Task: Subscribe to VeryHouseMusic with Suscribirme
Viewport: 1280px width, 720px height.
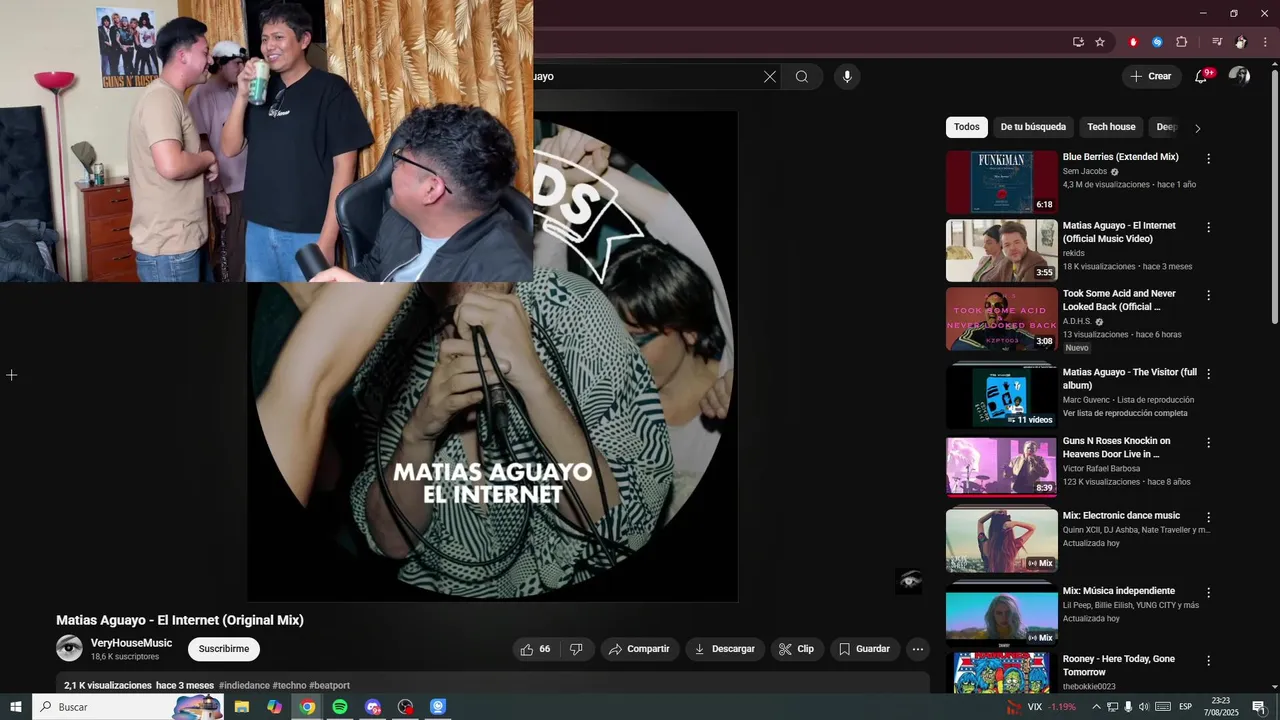Action: (224, 649)
